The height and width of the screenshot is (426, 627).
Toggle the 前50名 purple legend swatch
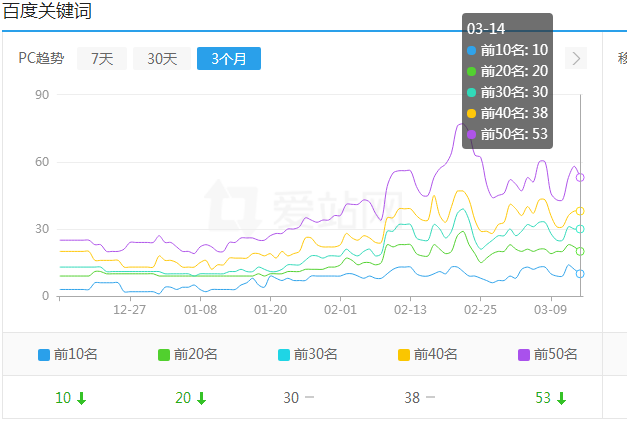(x=524, y=354)
